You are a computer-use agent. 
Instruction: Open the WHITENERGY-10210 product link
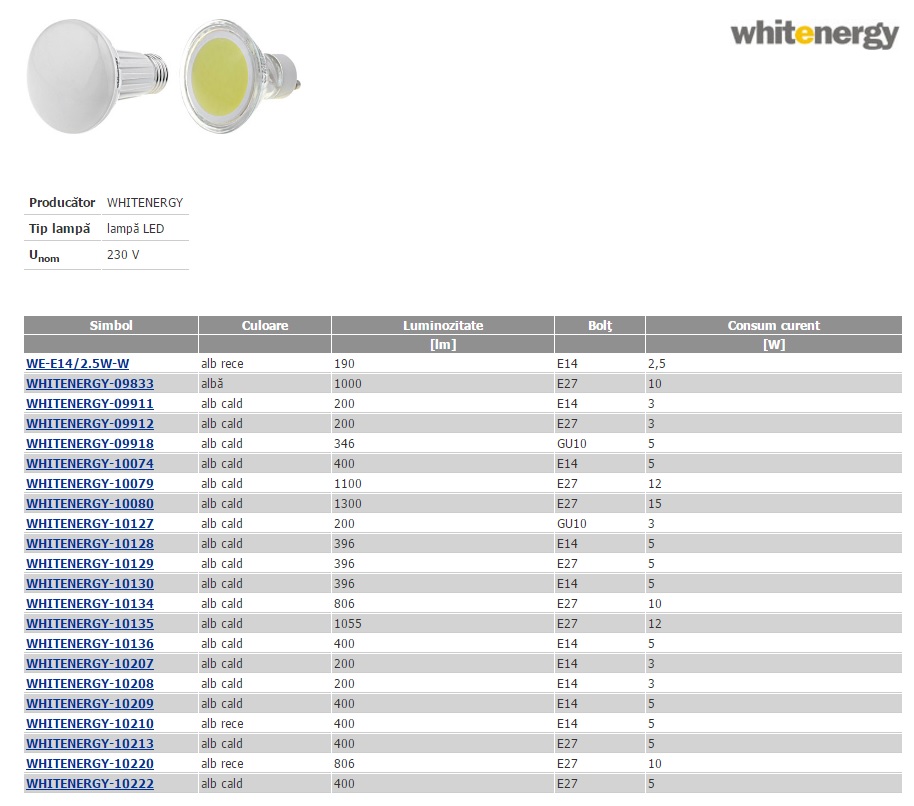point(90,724)
